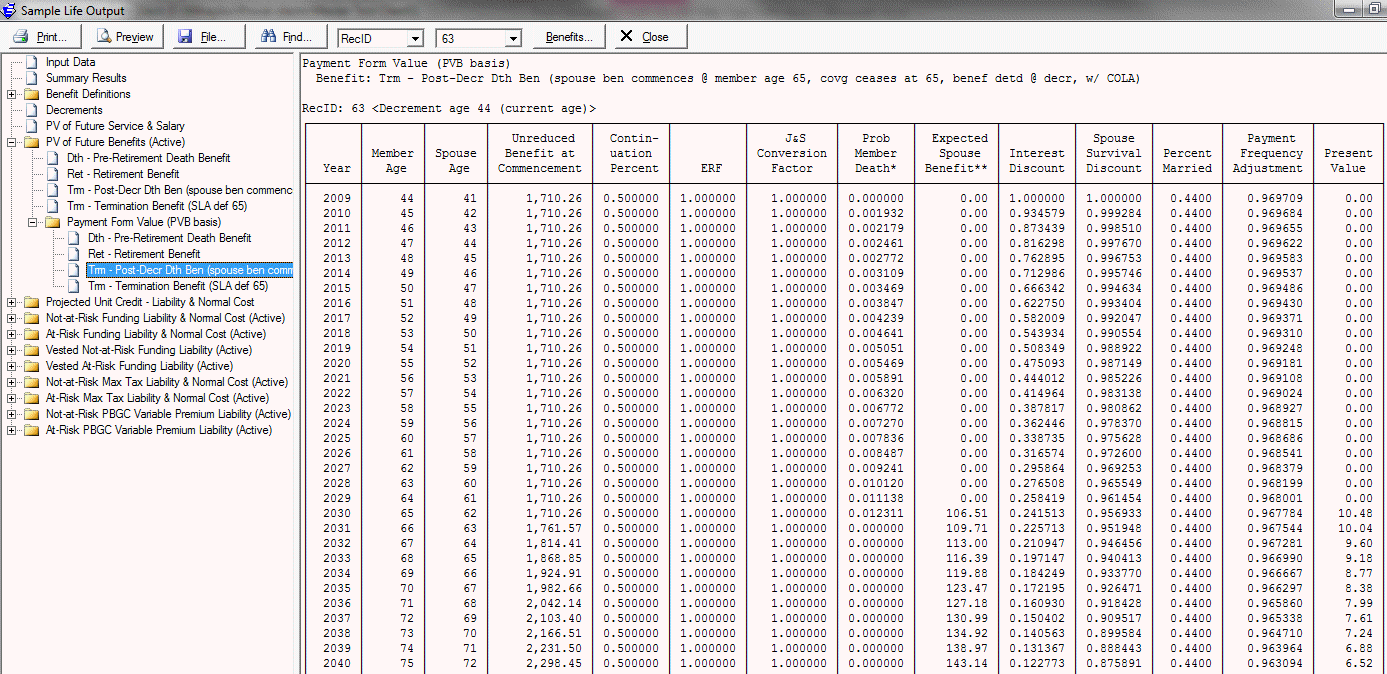This screenshot has height=674, width=1387.
Task: Open the Find binoculars button
Action: (x=287, y=37)
